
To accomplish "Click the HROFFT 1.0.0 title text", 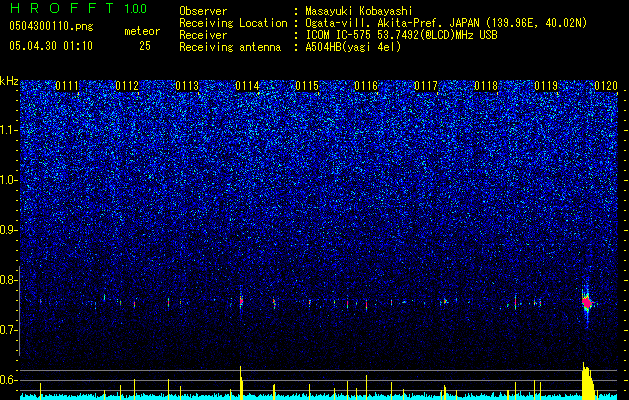I will point(79,8).
